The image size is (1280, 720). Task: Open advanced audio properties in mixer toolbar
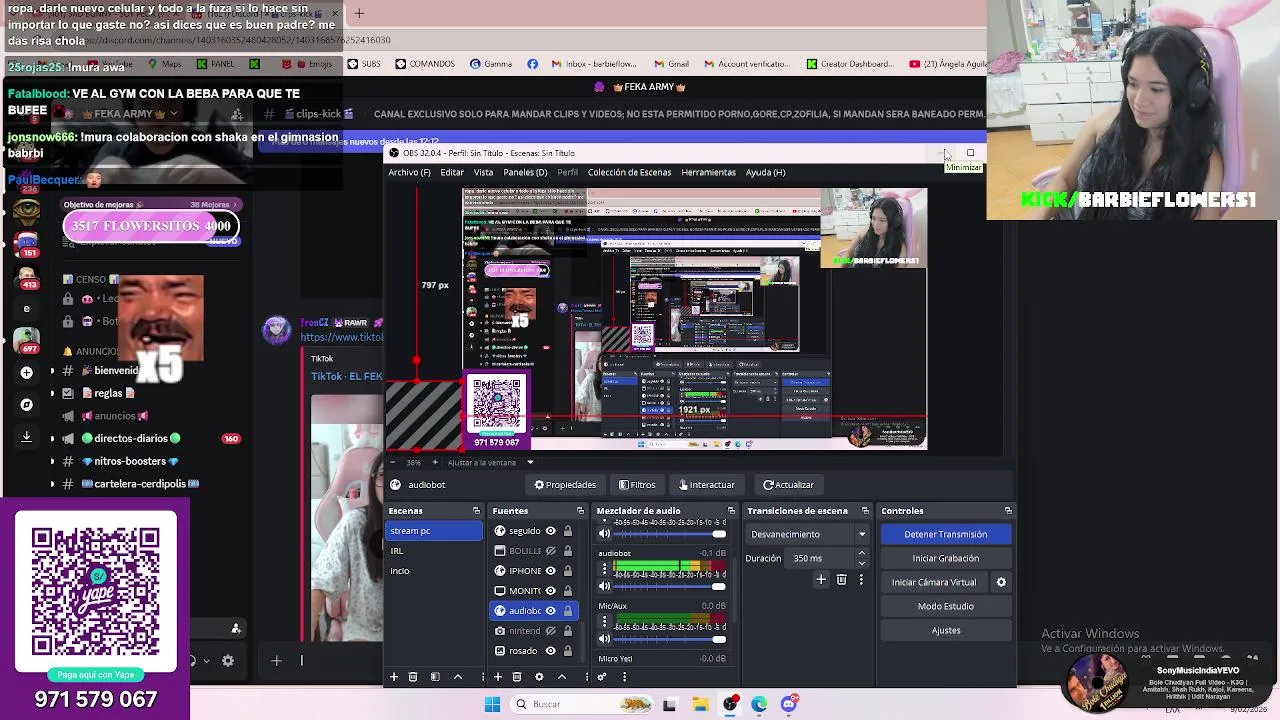[602, 677]
